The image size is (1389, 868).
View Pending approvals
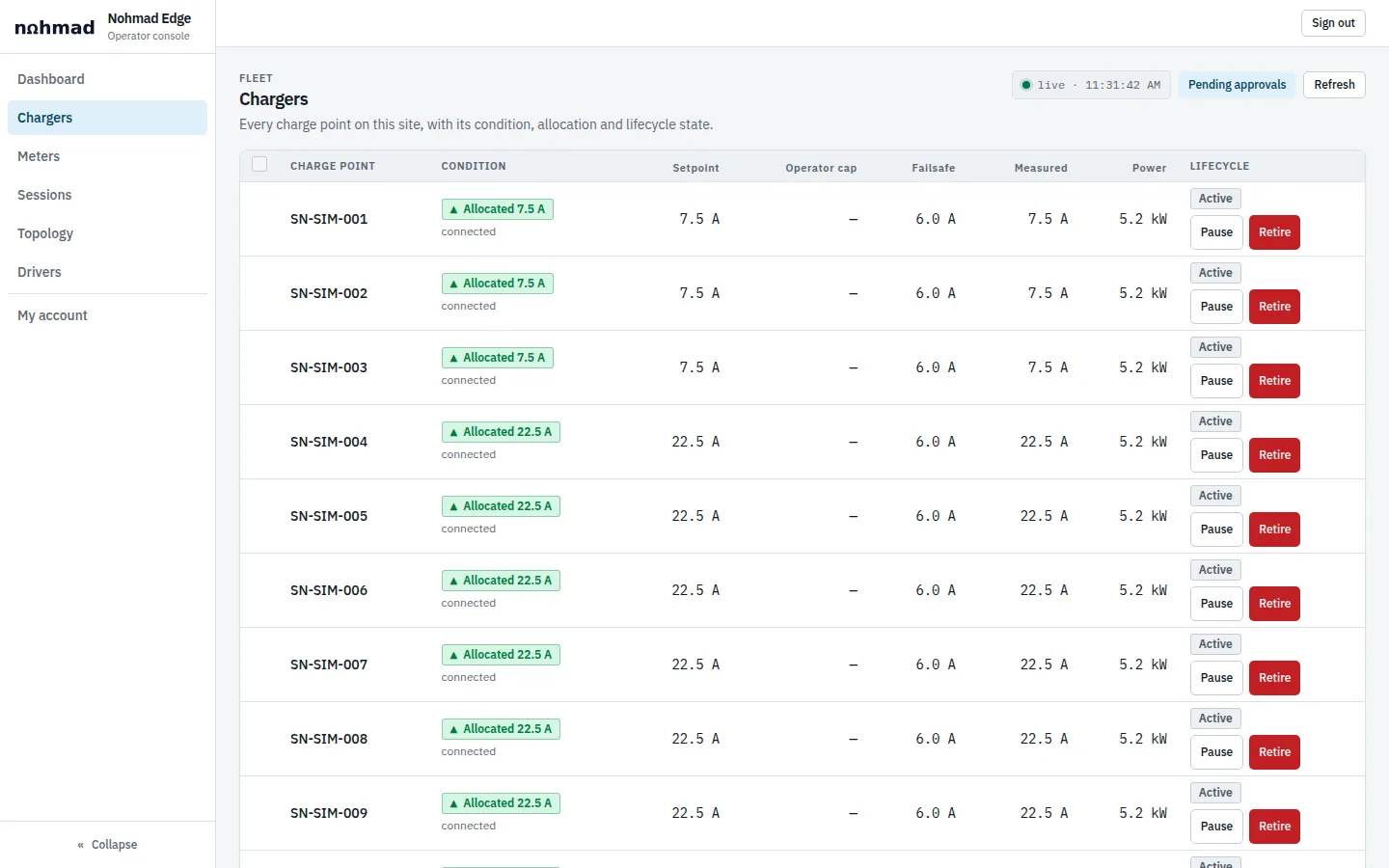(1237, 85)
